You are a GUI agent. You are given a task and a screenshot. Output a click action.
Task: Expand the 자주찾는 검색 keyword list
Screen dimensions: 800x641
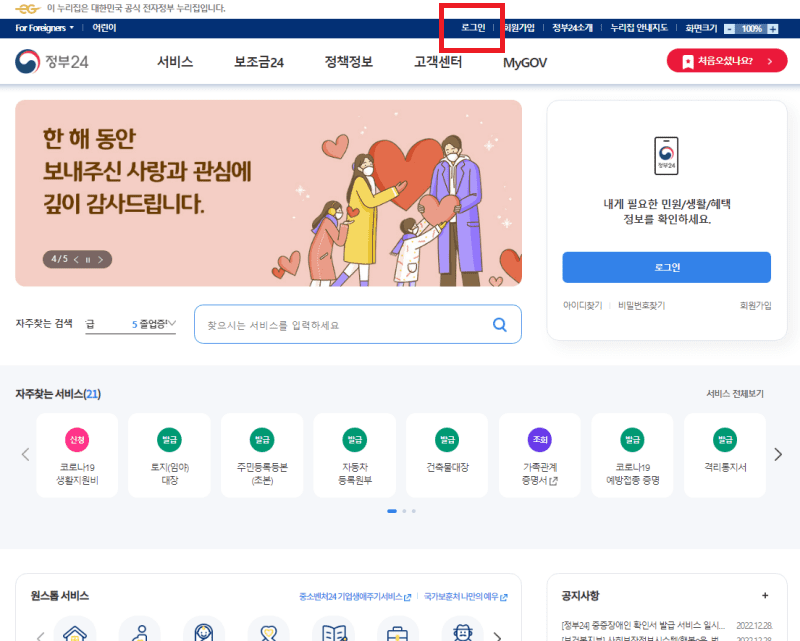(172, 323)
